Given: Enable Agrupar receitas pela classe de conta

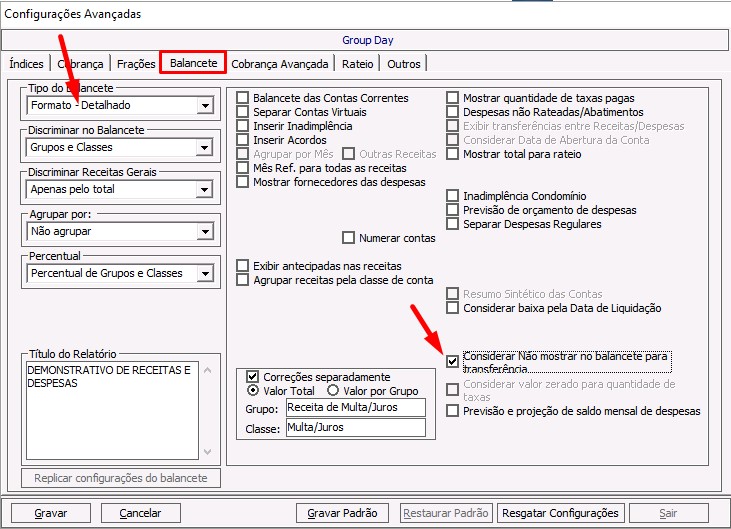Looking at the screenshot, I should tap(242, 280).
